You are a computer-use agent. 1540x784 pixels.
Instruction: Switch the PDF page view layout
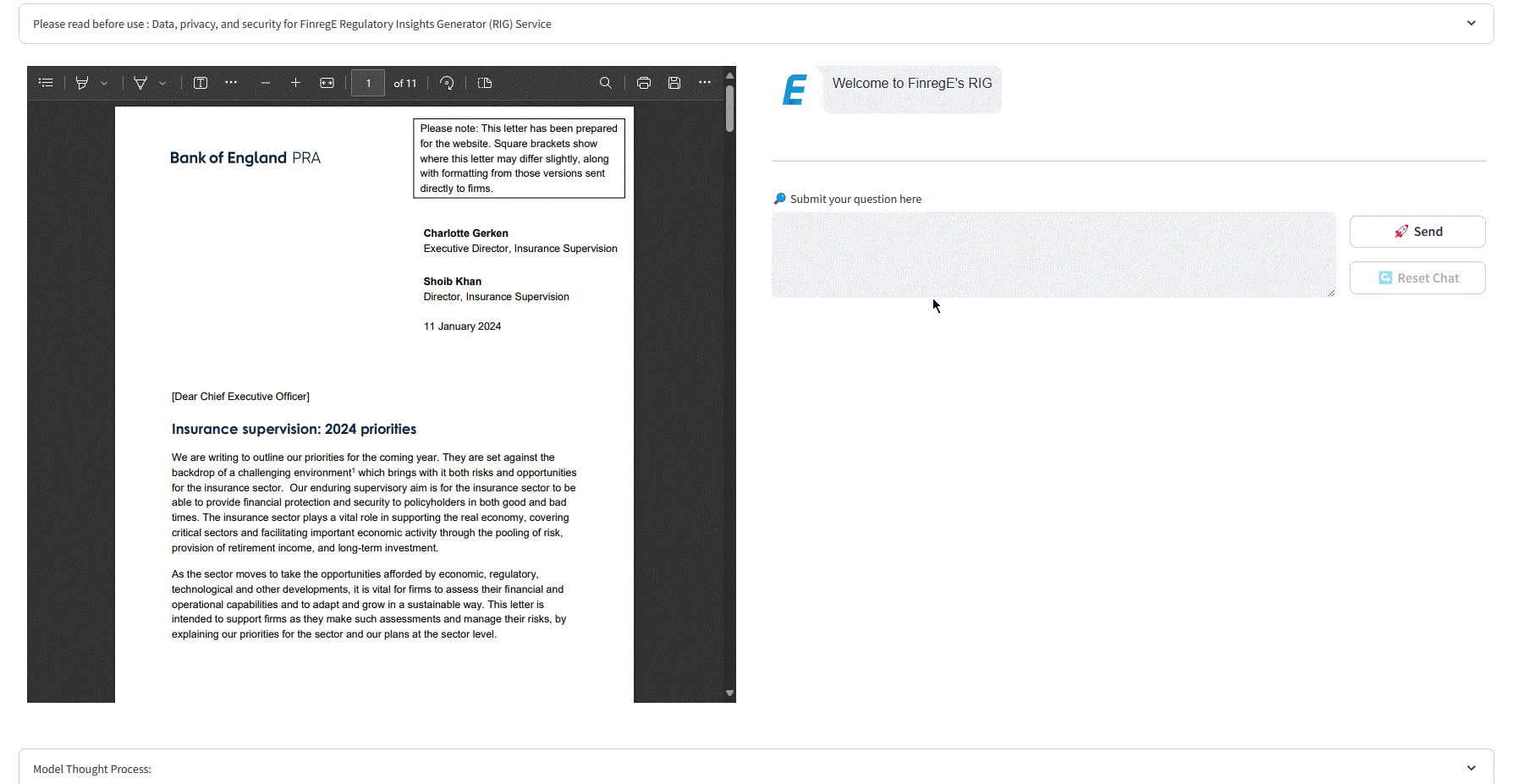pos(485,83)
